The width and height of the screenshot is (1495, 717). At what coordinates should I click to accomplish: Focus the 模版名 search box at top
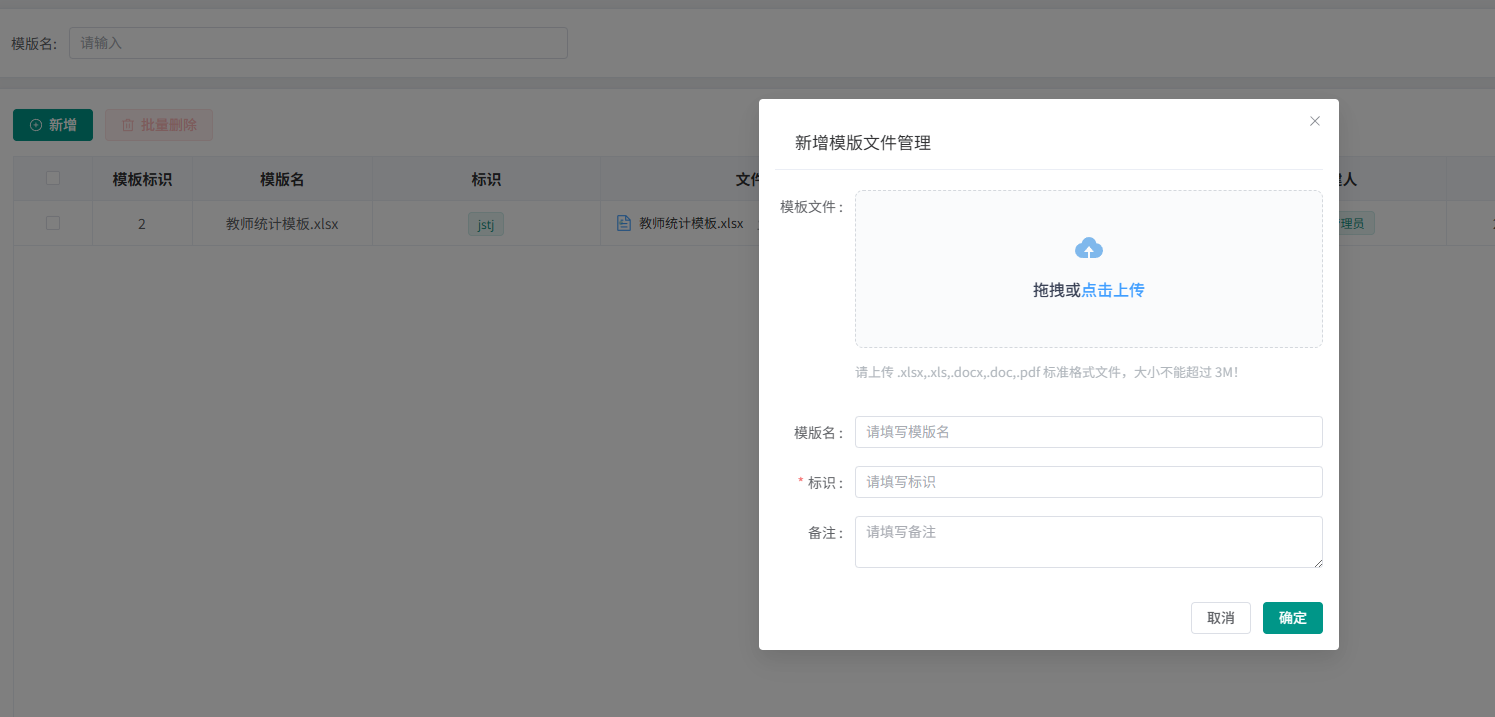point(318,43)
